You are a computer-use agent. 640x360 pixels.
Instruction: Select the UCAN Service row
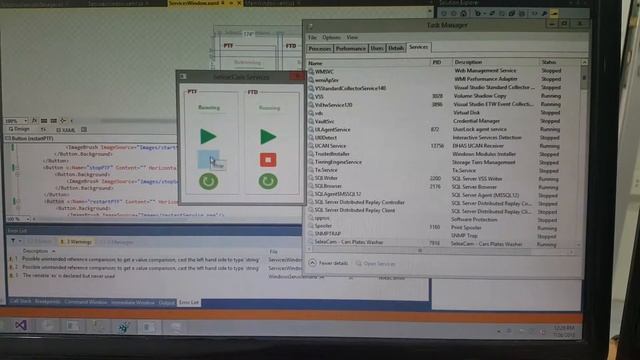click(443, 146)
